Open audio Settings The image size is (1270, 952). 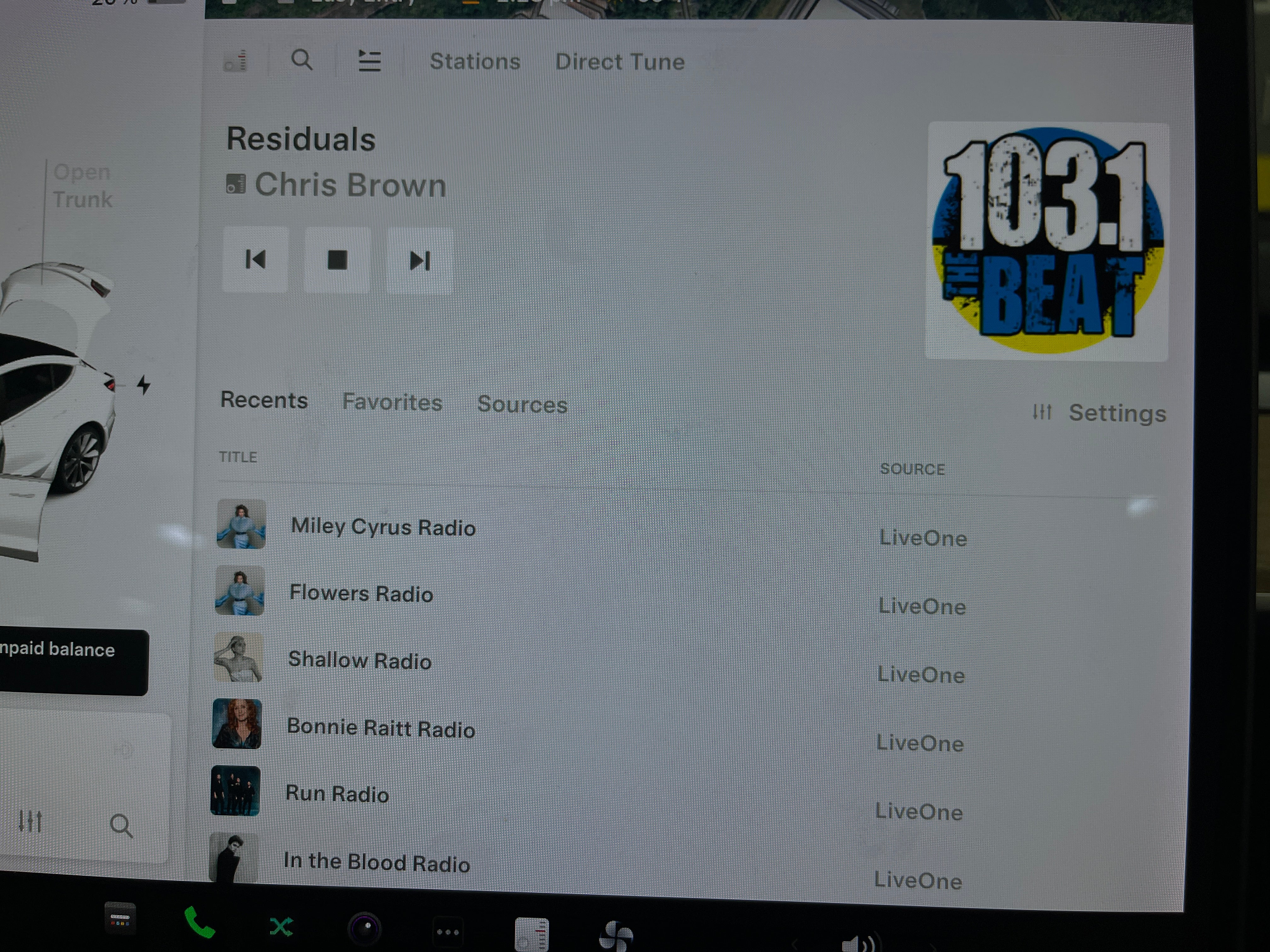pyautogui.click(x=1117, y=413)
